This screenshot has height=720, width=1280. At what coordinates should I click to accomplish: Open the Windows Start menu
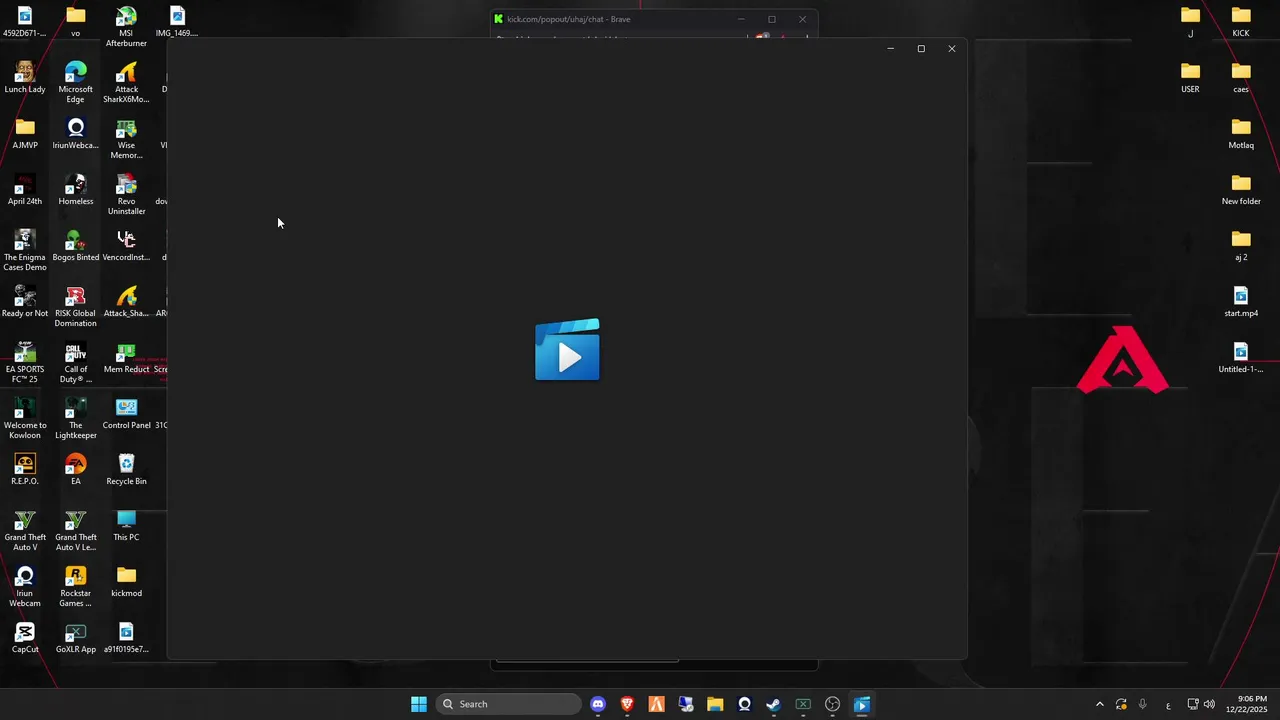click(x=419, y=704)
